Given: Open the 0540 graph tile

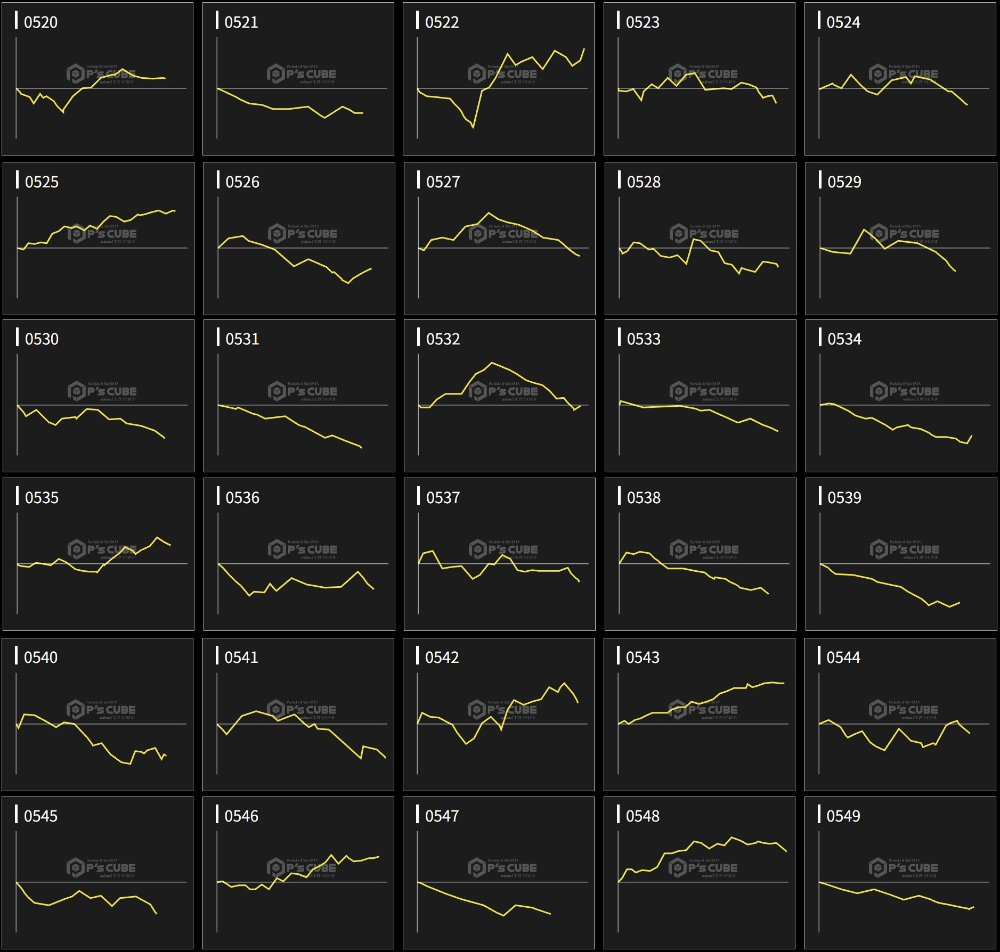Looking at the screenshot, I should point(98,714).
